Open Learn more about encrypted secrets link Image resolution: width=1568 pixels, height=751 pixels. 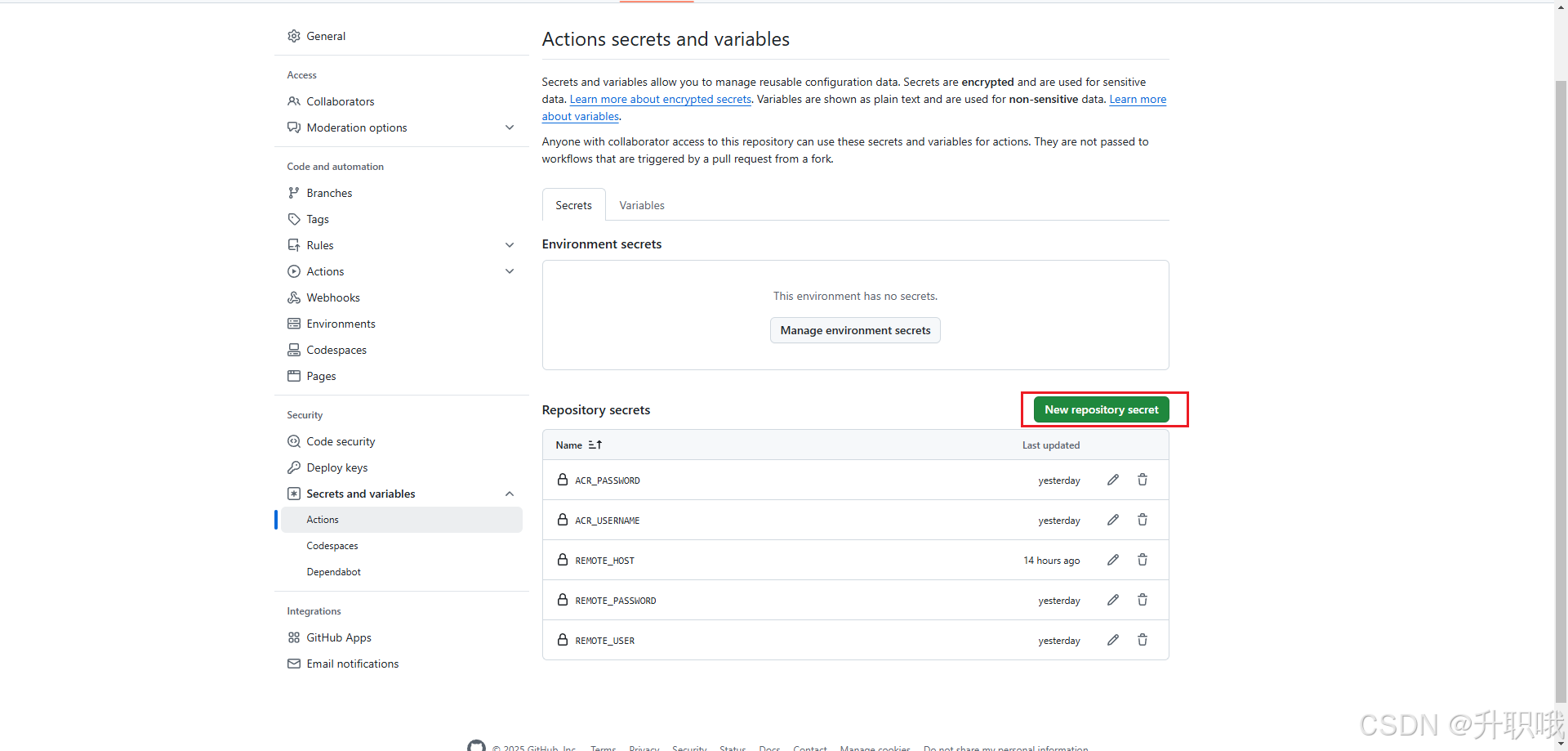(660, 99)
